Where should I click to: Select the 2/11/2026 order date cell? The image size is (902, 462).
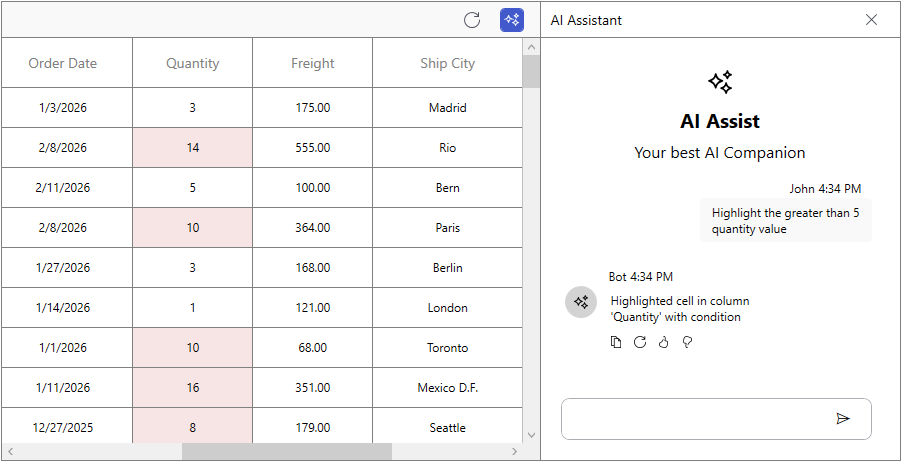(67, 188)
